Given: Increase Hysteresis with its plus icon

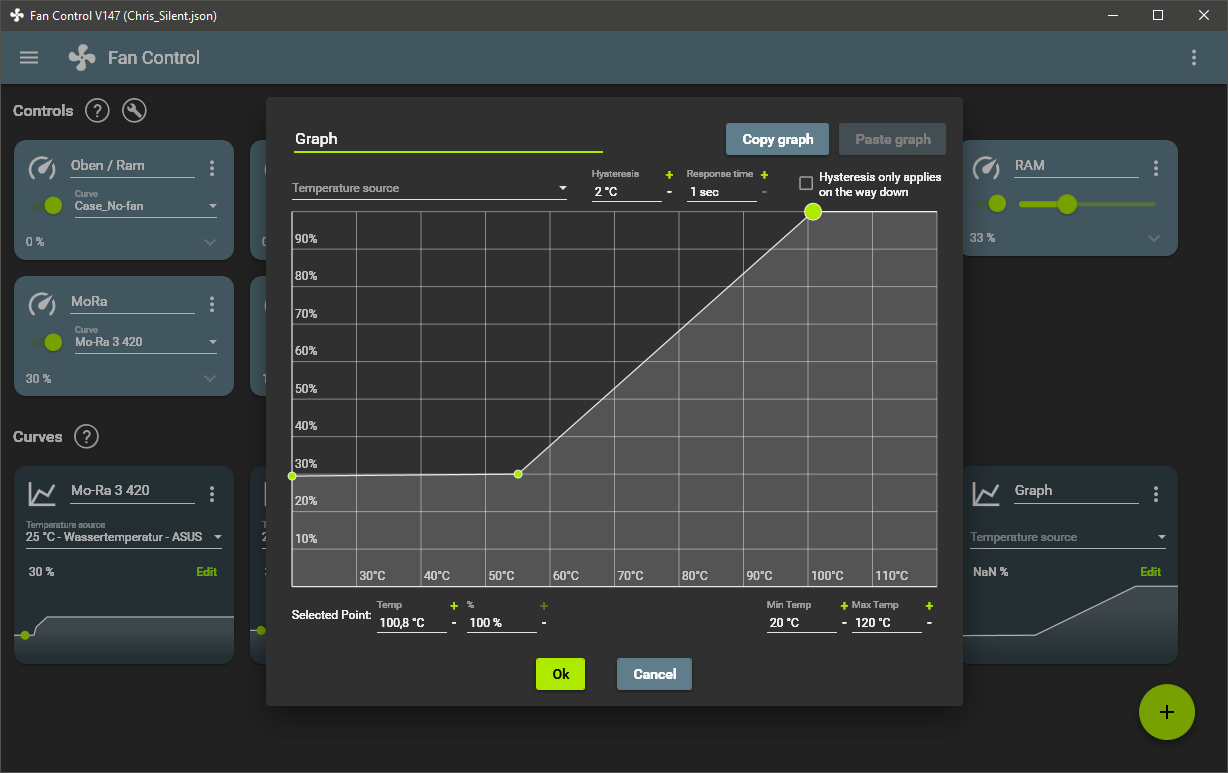Looking at the screenshot, I should (x=669, y=174).
